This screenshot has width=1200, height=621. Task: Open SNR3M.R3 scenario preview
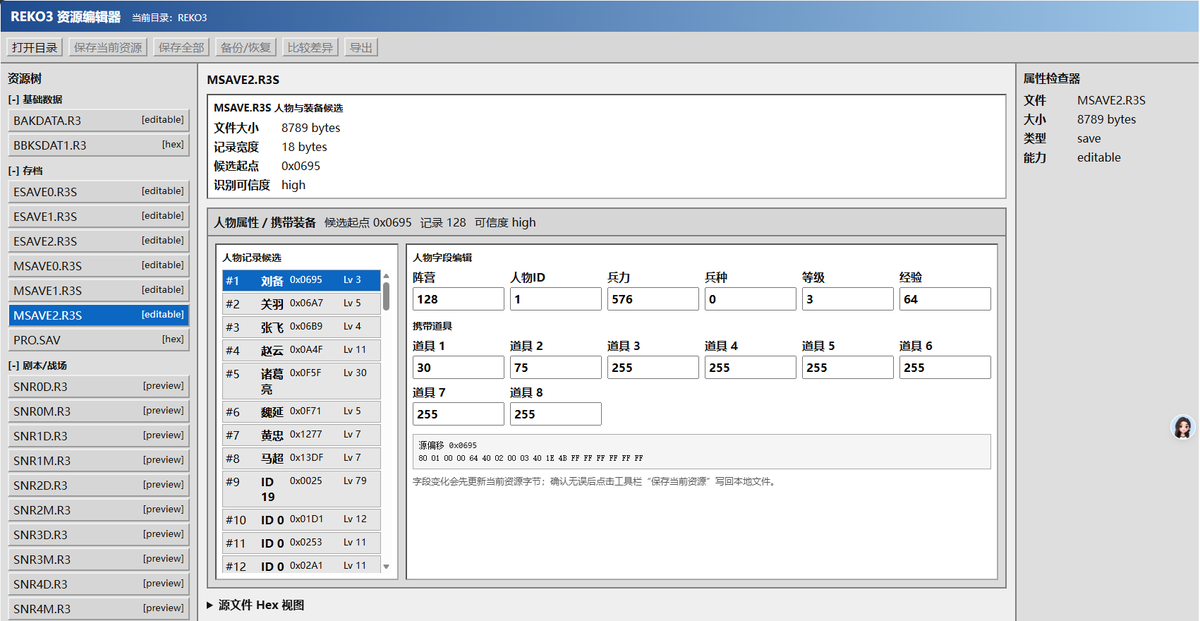pyautogui.click(x=98, y=559)
